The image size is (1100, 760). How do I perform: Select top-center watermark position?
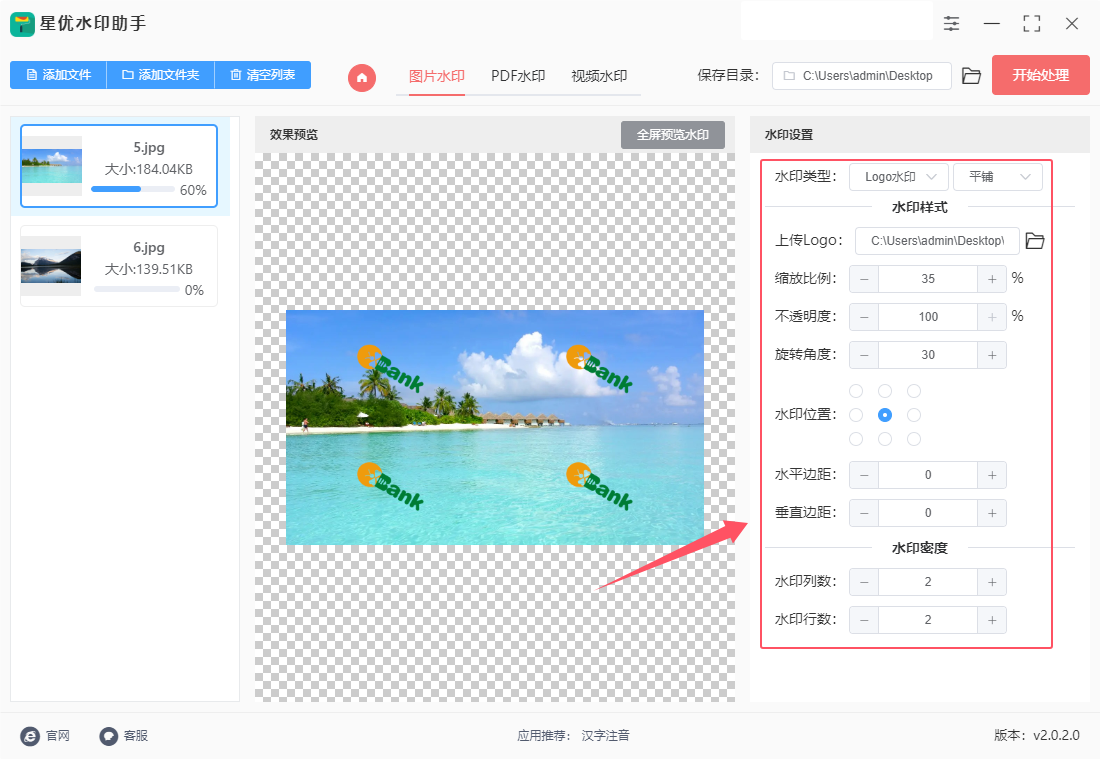click(885, 391)
